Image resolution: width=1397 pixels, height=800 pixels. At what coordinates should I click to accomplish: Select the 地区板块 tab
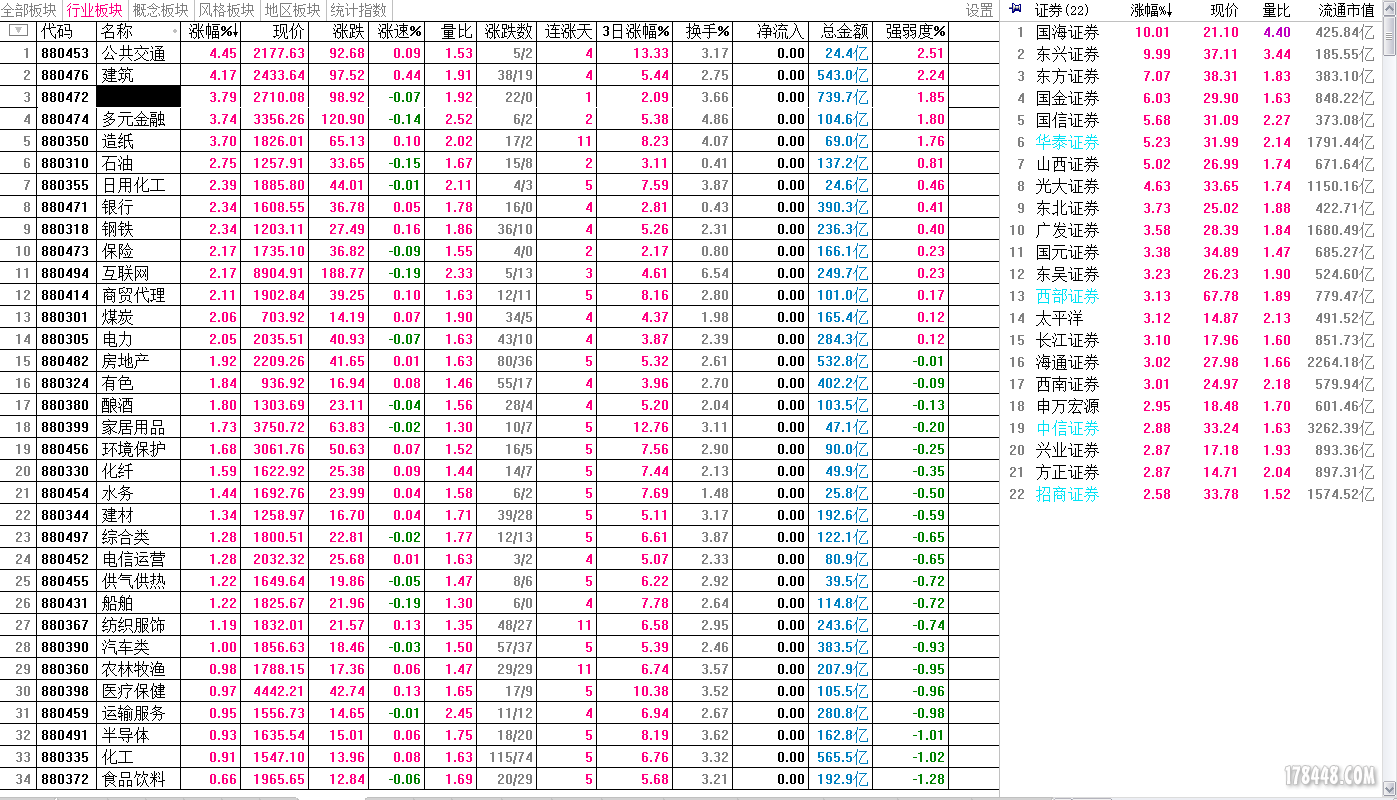[x=292, y=10]
